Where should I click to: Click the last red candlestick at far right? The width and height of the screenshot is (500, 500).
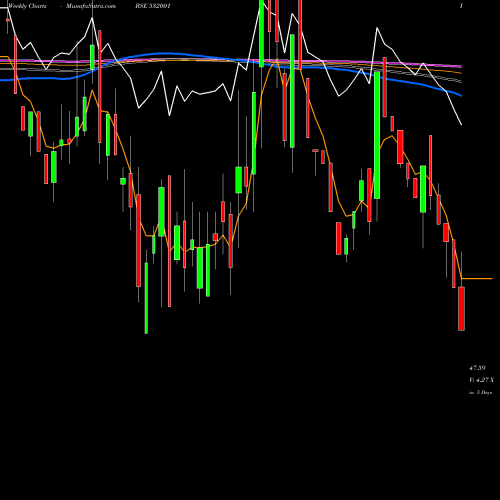click(x=461, y=308)
